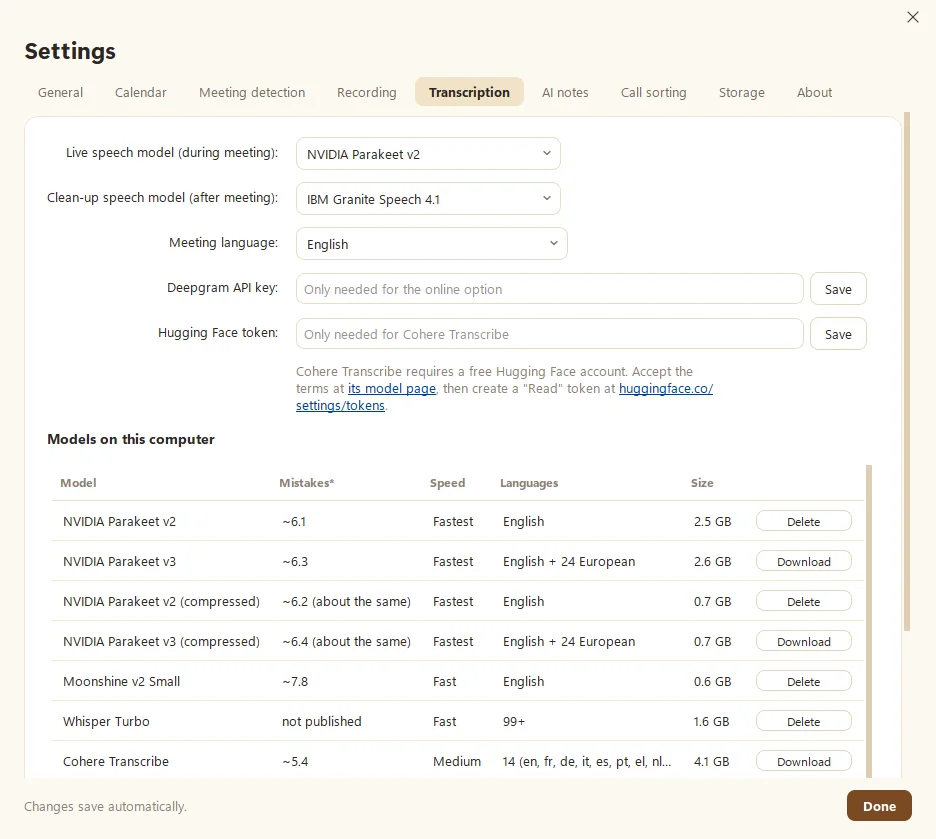The image size is (936, 839).
Task: Click the Mistakes* column header
Action: point(307,483)
